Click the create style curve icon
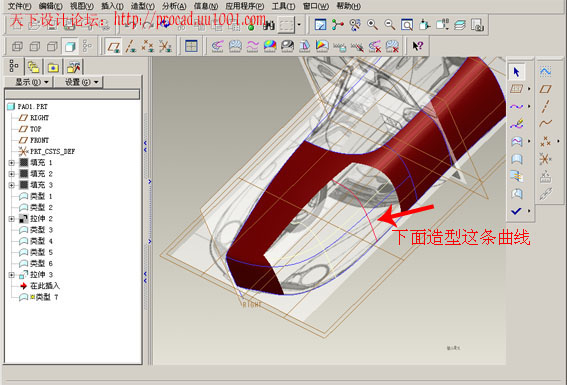 click(x=516, y=106)
